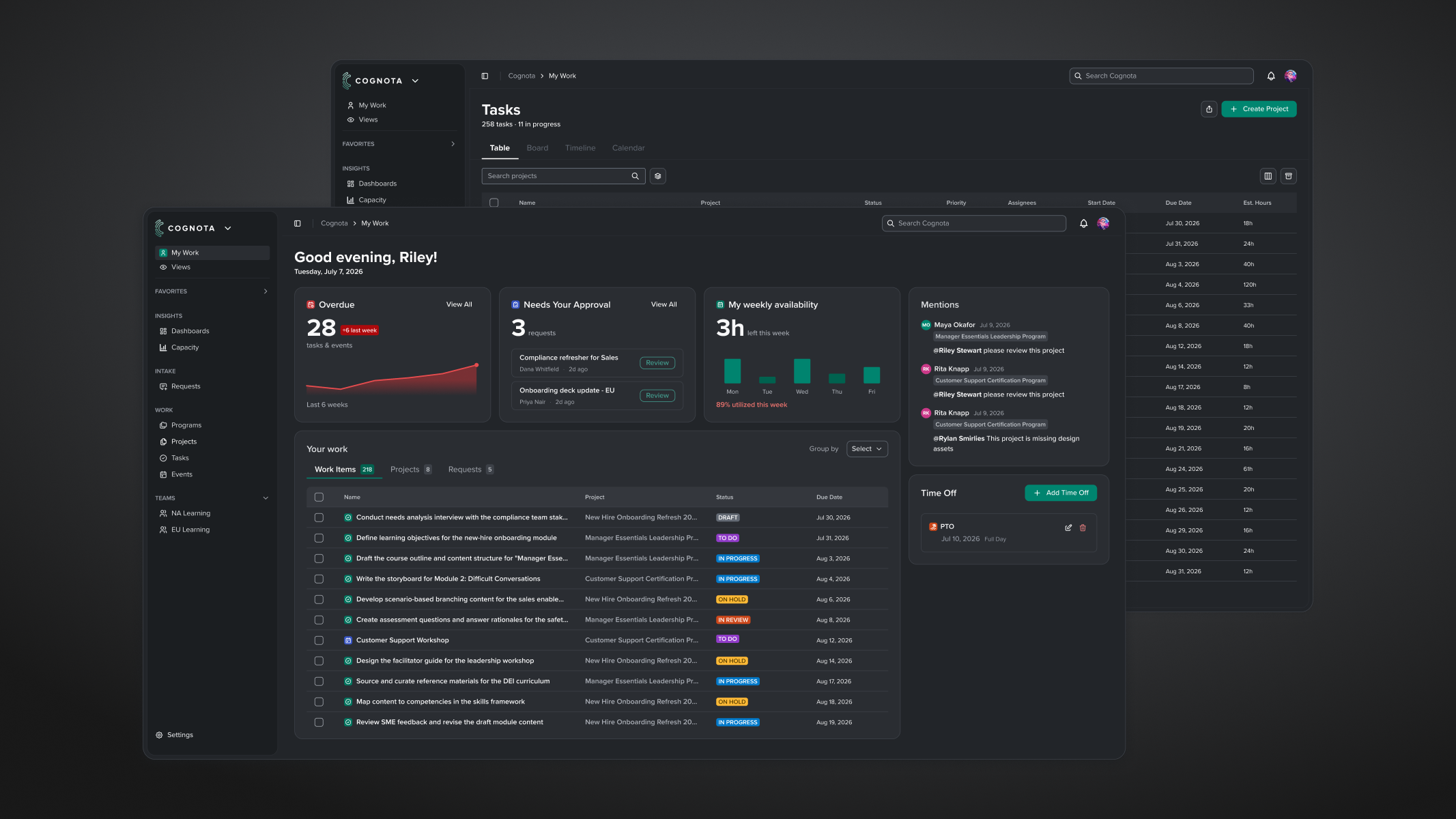Click the Search Cognota field in the front window

(974, 223)
